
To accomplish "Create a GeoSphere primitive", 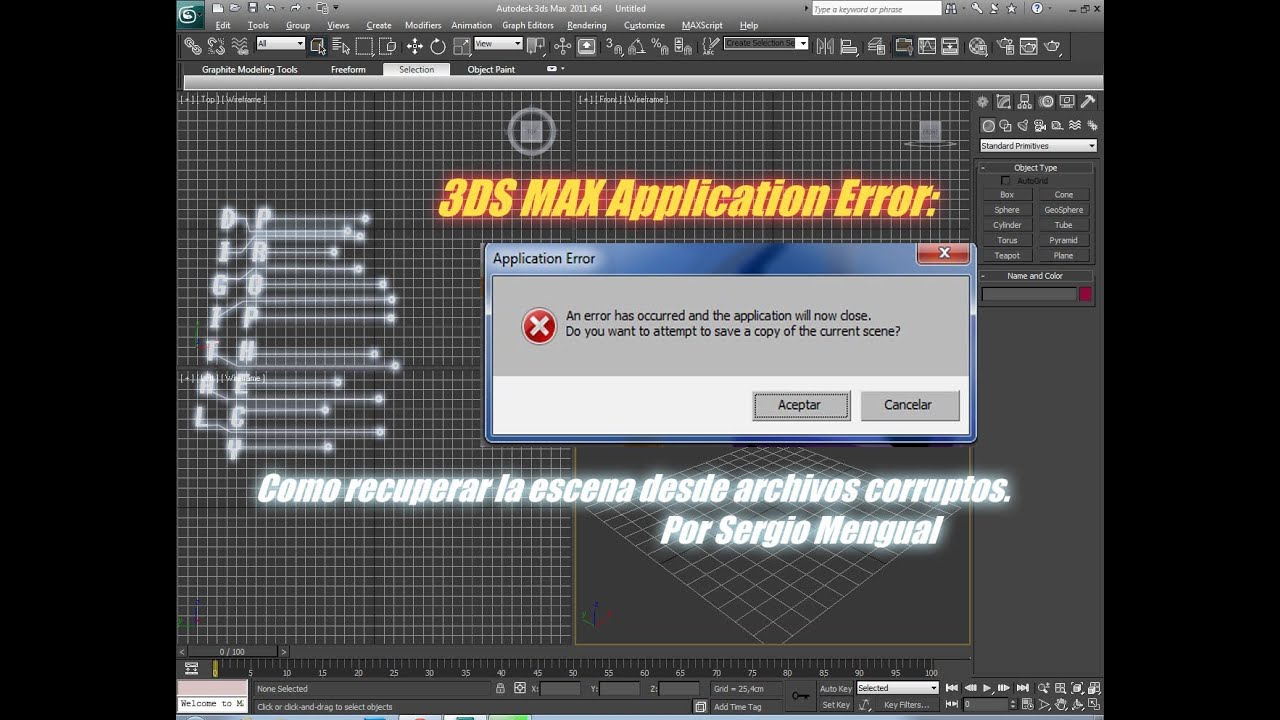I will coord(1063,210).
